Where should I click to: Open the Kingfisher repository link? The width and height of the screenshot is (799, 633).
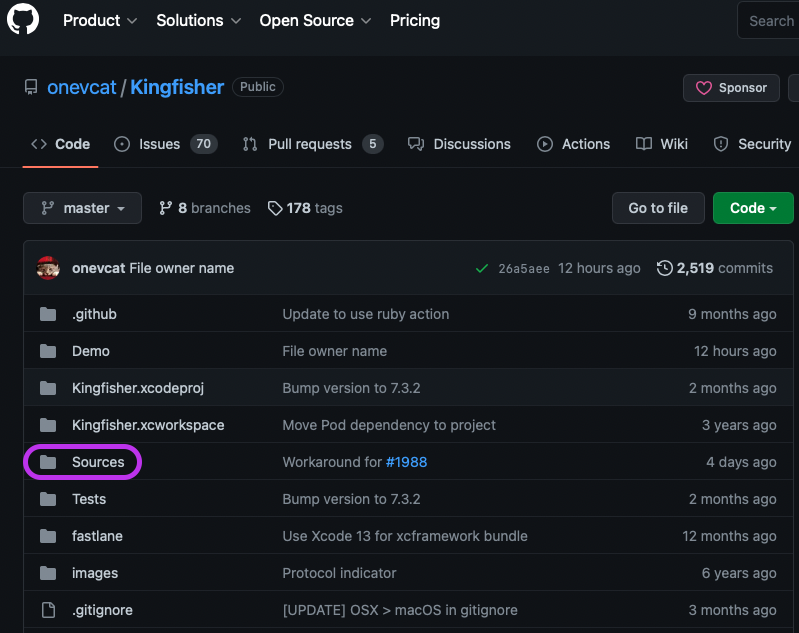177,88
